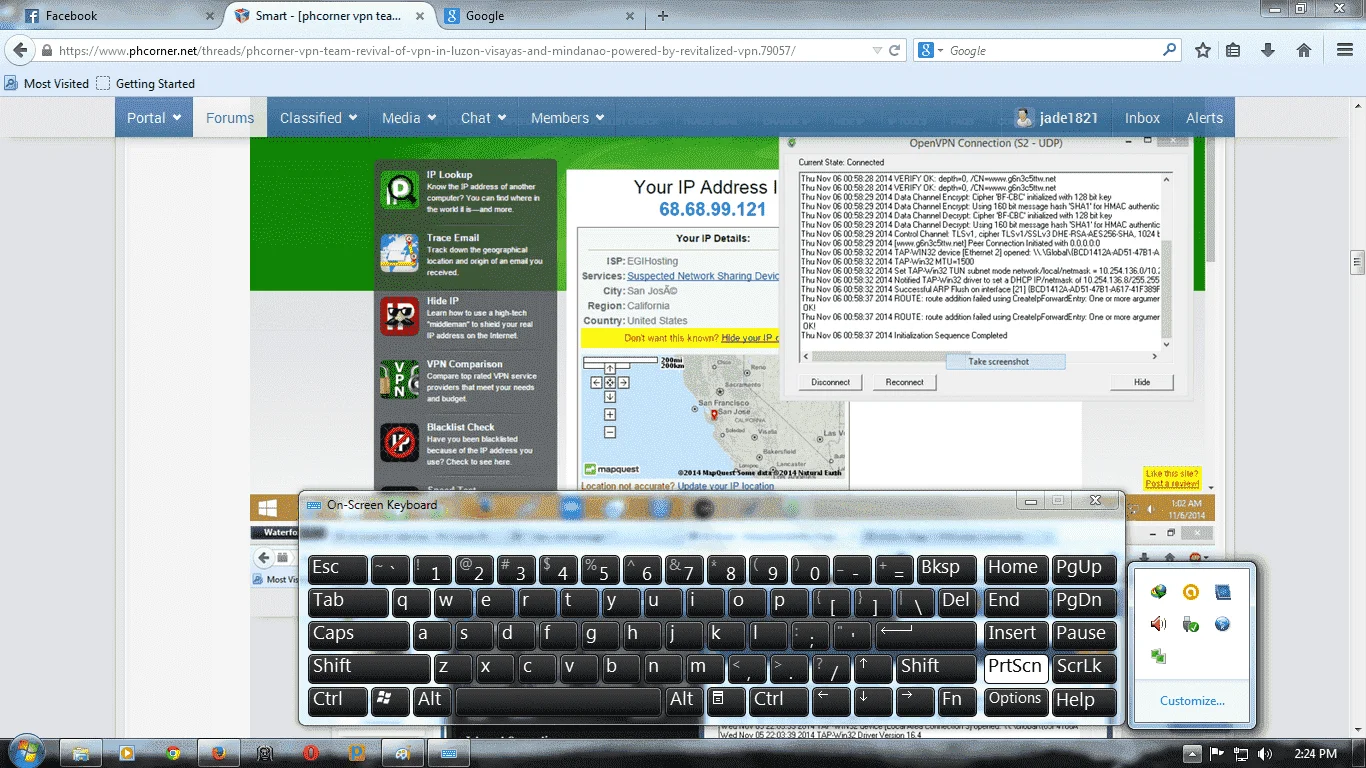Click the search magnifier in the Google box
Image resolution: width=1366 pixels, height=768 pixels.
pos(1169,50)
